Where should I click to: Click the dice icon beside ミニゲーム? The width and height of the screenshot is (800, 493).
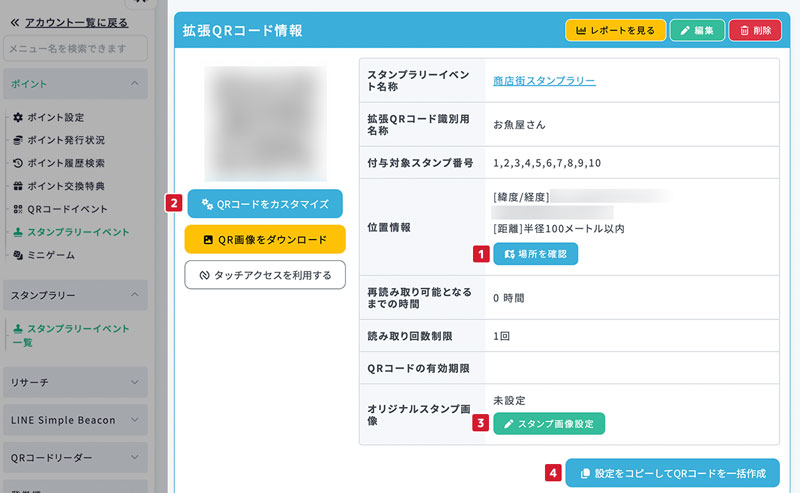(x=18, y=255)
